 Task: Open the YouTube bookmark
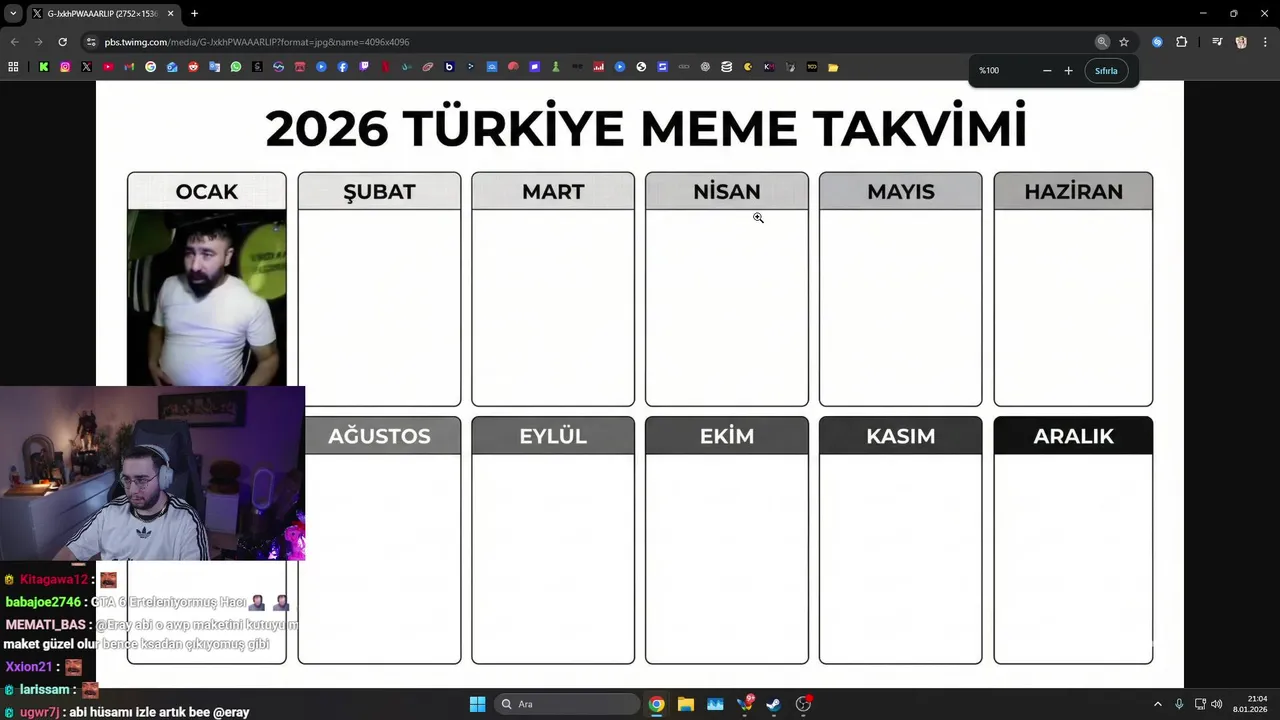(108, 67)
